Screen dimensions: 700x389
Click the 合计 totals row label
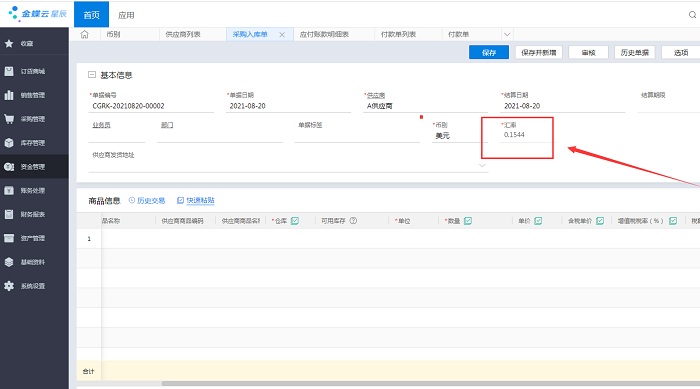(88, 371)
